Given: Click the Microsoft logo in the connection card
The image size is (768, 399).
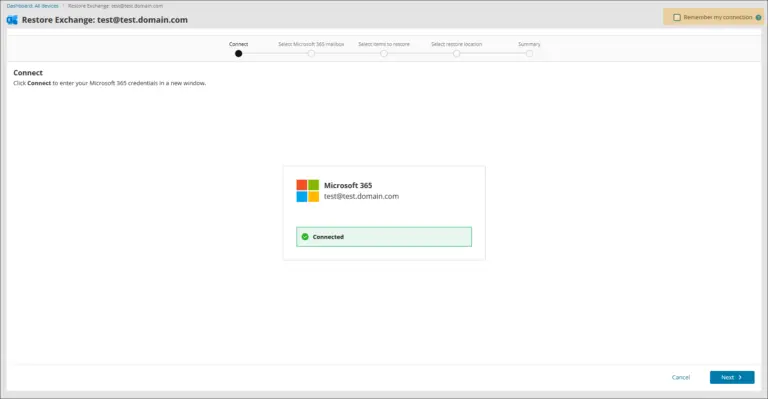Looking at the screenshot, I should (x=308, y=191).
